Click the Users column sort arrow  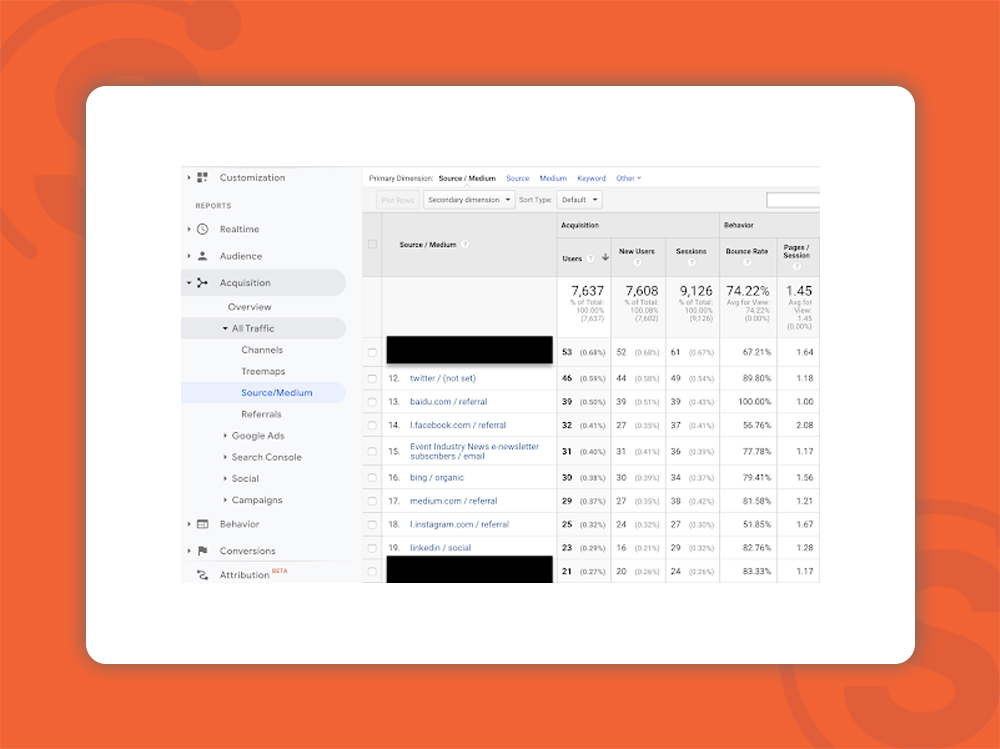coord(605,258)
